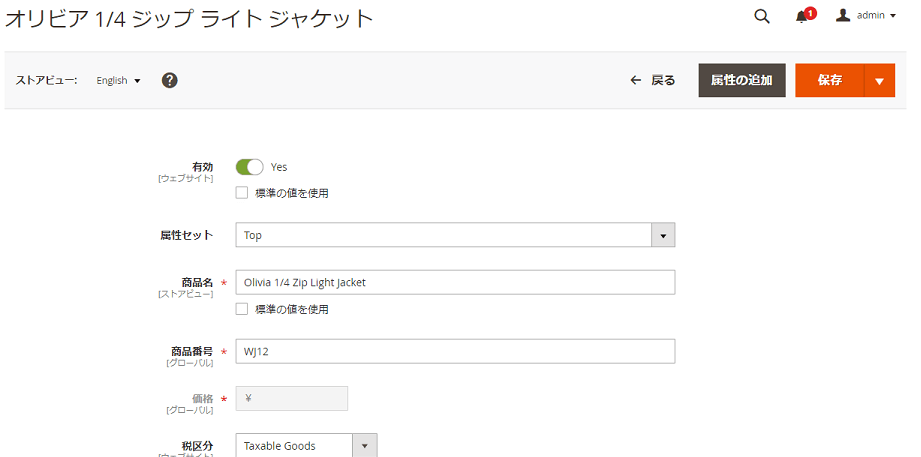Open the 属性セット dropdown showing Top

tap(455, 235)
